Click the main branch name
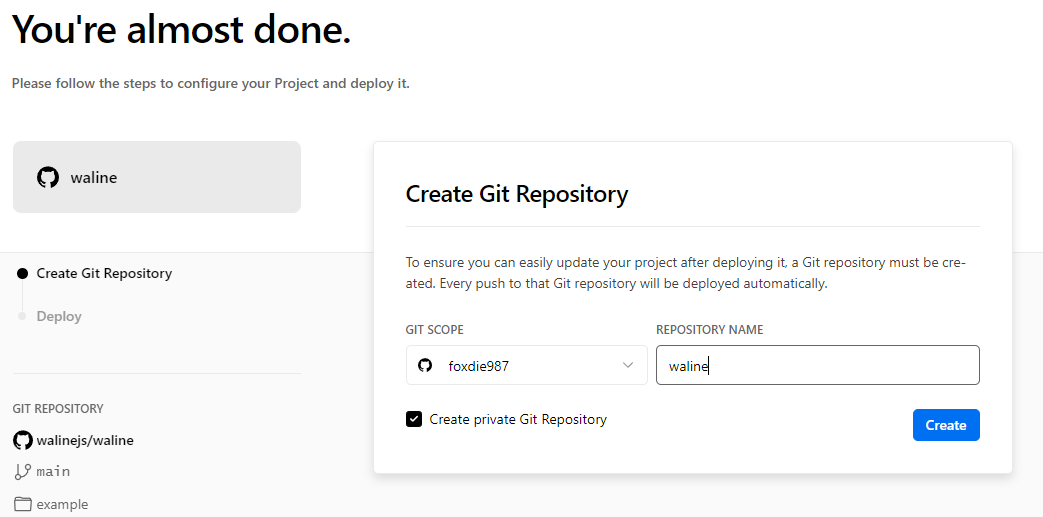This screenshot has height=517, width=1043. (53, 471)
